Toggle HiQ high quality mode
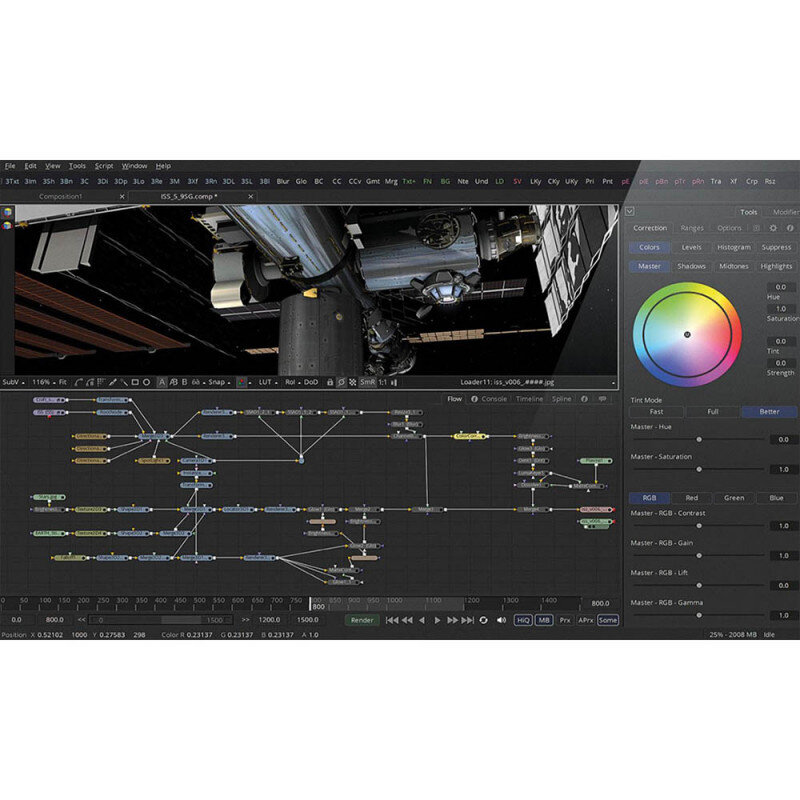800x800 pixels. pos(523,620)
